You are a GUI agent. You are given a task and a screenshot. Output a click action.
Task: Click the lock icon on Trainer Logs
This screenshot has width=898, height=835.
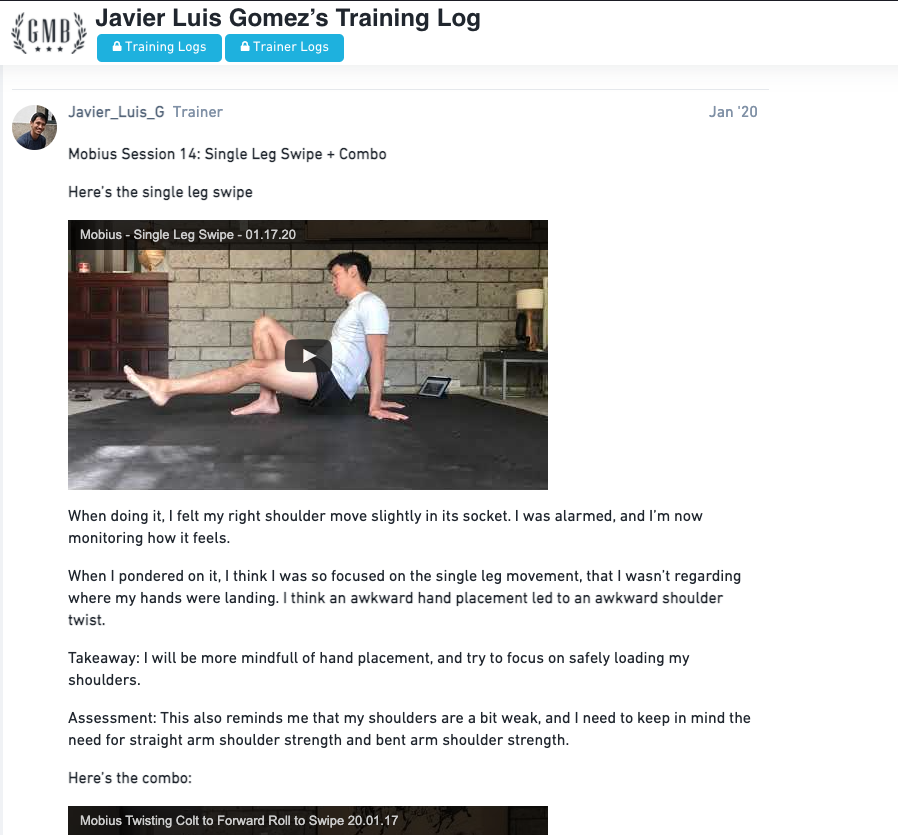coord(245,46)
